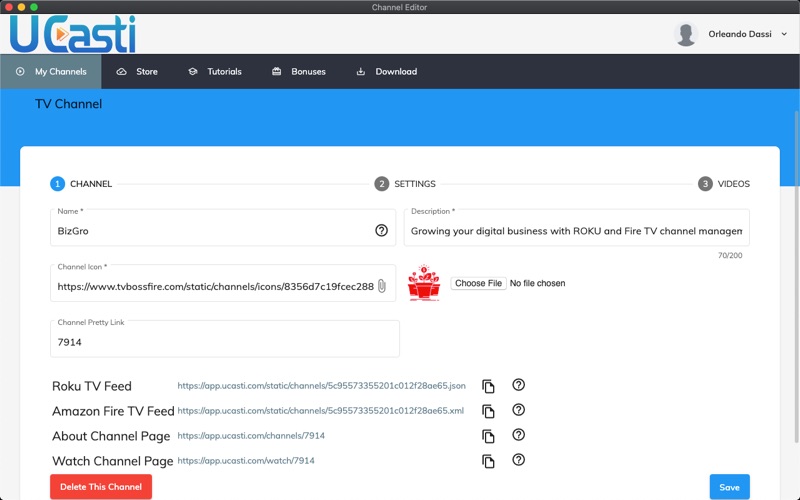800x500 pixels.
Task: Select step 1 CHANNEL
Action: (81, 184)
